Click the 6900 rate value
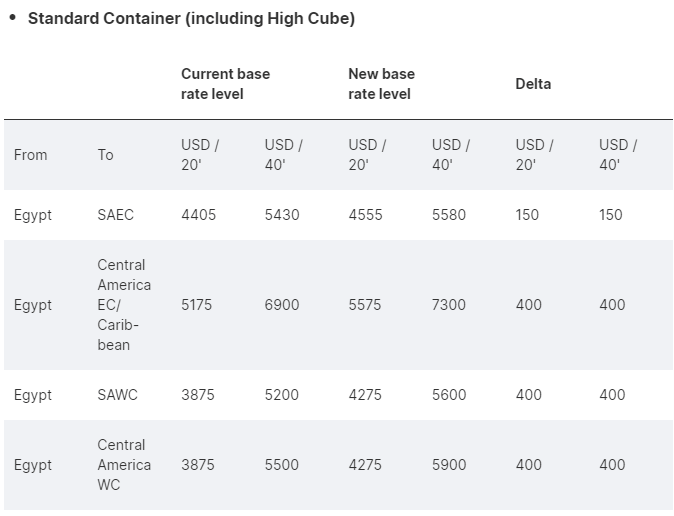This screenshot has width=674, height=516. [281, 305]
